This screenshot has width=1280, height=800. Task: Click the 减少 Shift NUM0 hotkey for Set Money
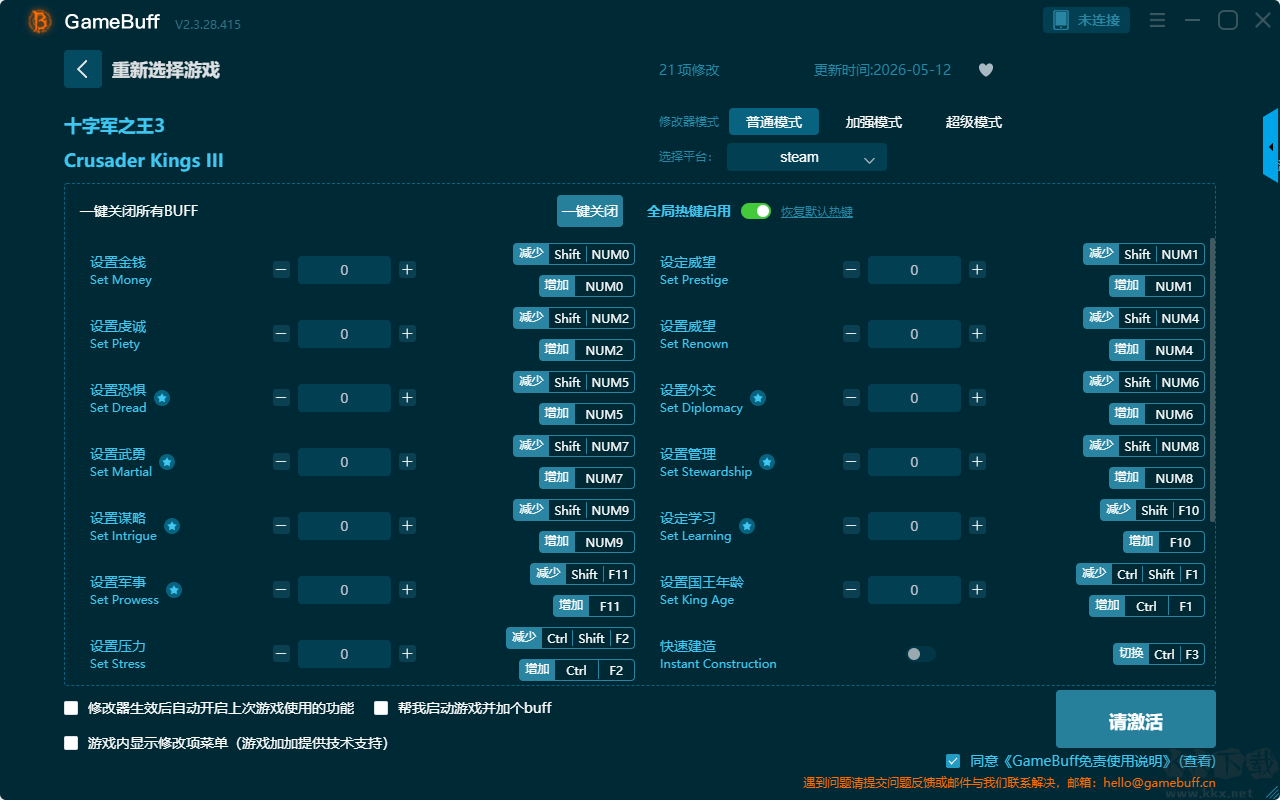coord(574,254)
